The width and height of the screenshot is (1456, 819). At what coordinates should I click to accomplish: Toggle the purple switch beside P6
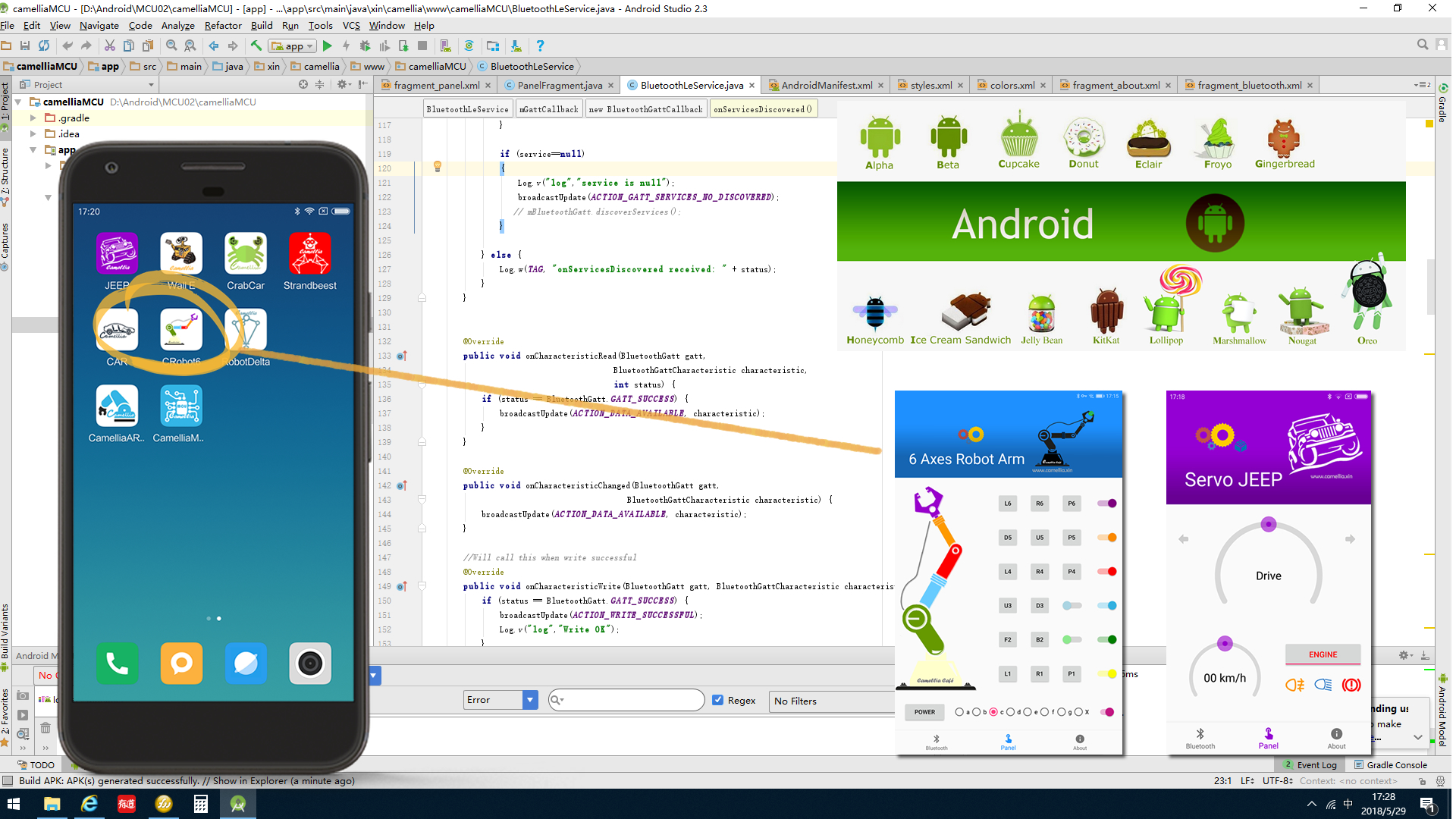tap(1107, 504)
